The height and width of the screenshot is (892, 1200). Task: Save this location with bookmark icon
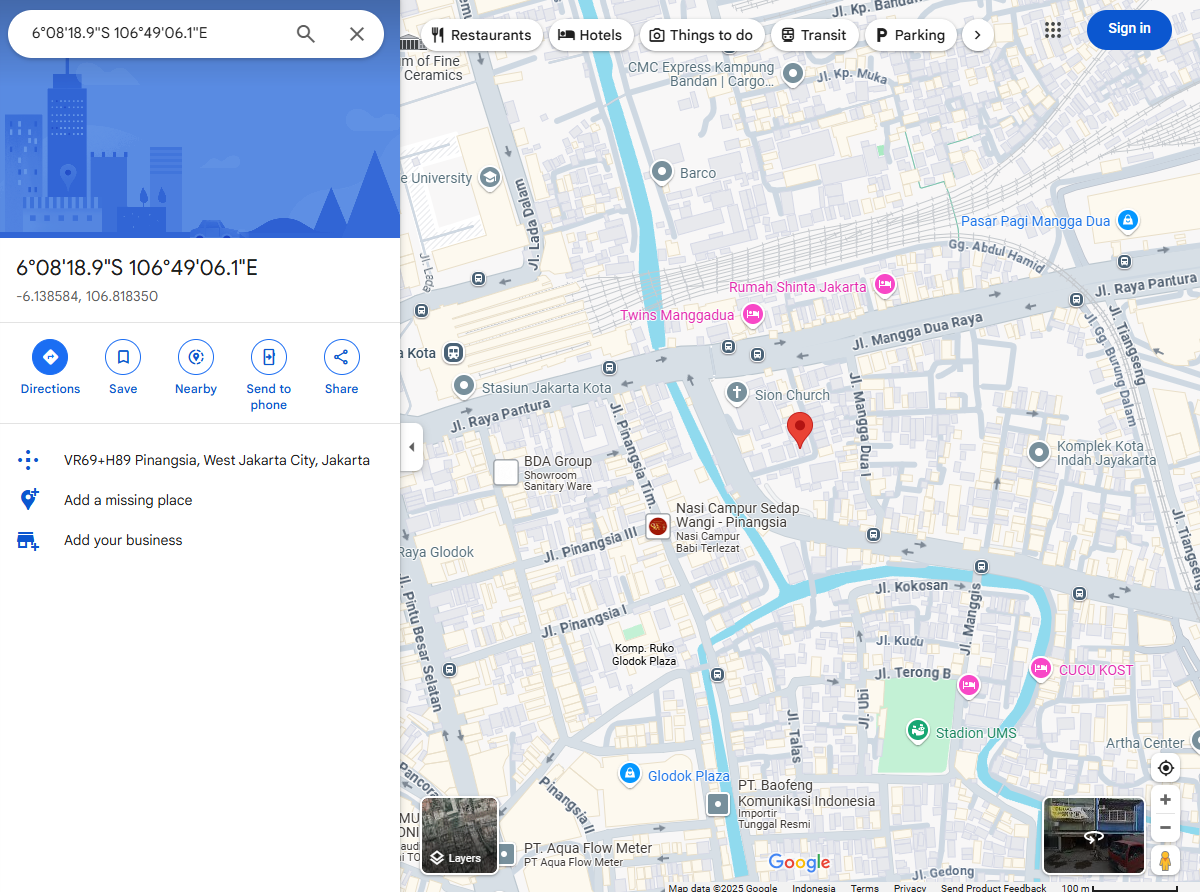click(x=123, y=357)
